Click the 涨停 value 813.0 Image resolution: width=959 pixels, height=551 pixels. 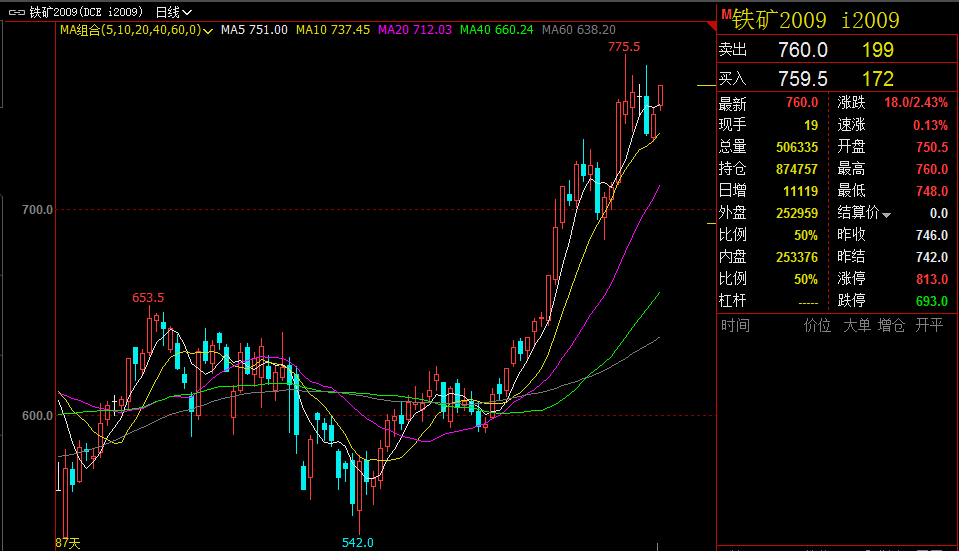pyautogui.click(x=931, y=279)
